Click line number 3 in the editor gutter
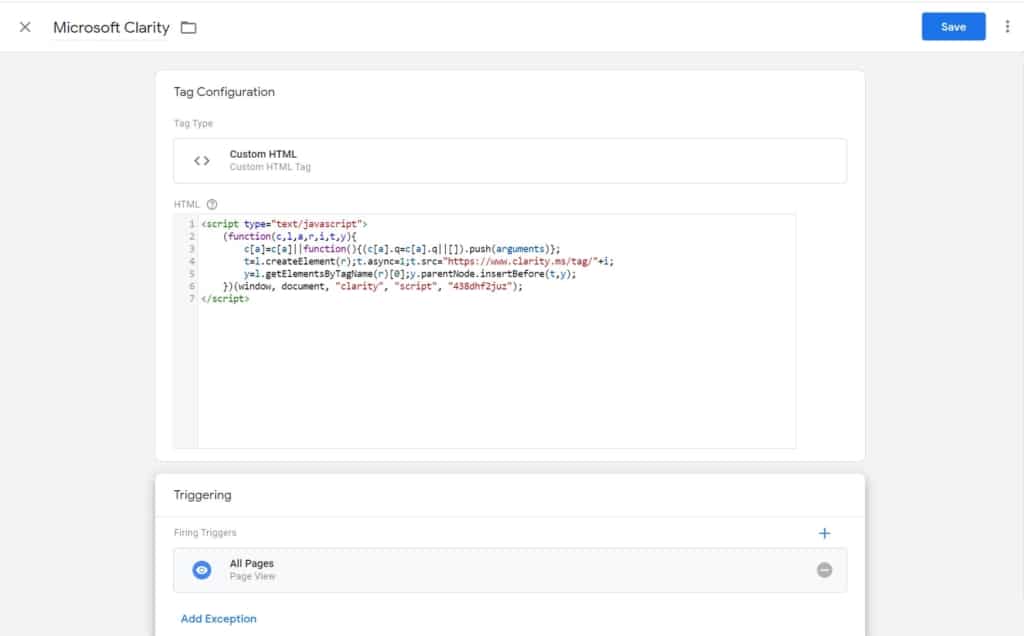Viewport: 1024px width, 636px height. pyautogui.click(x=190, y=249)
